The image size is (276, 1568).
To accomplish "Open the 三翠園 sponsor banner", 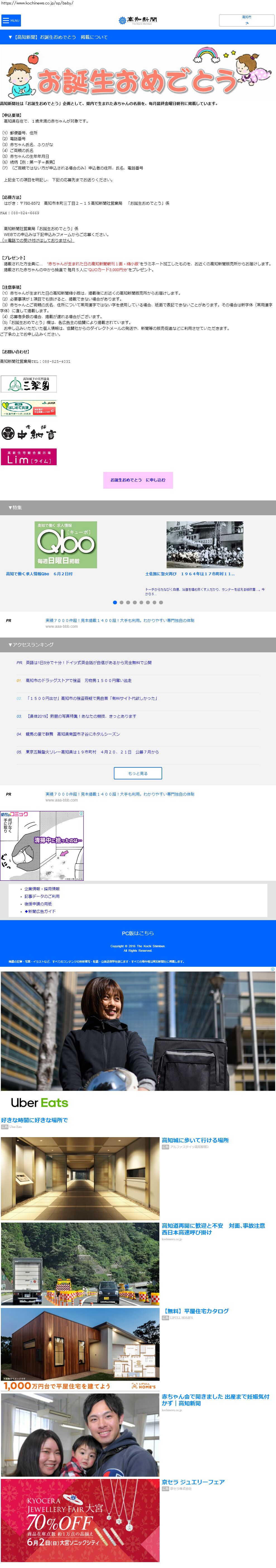I will 28,383.
